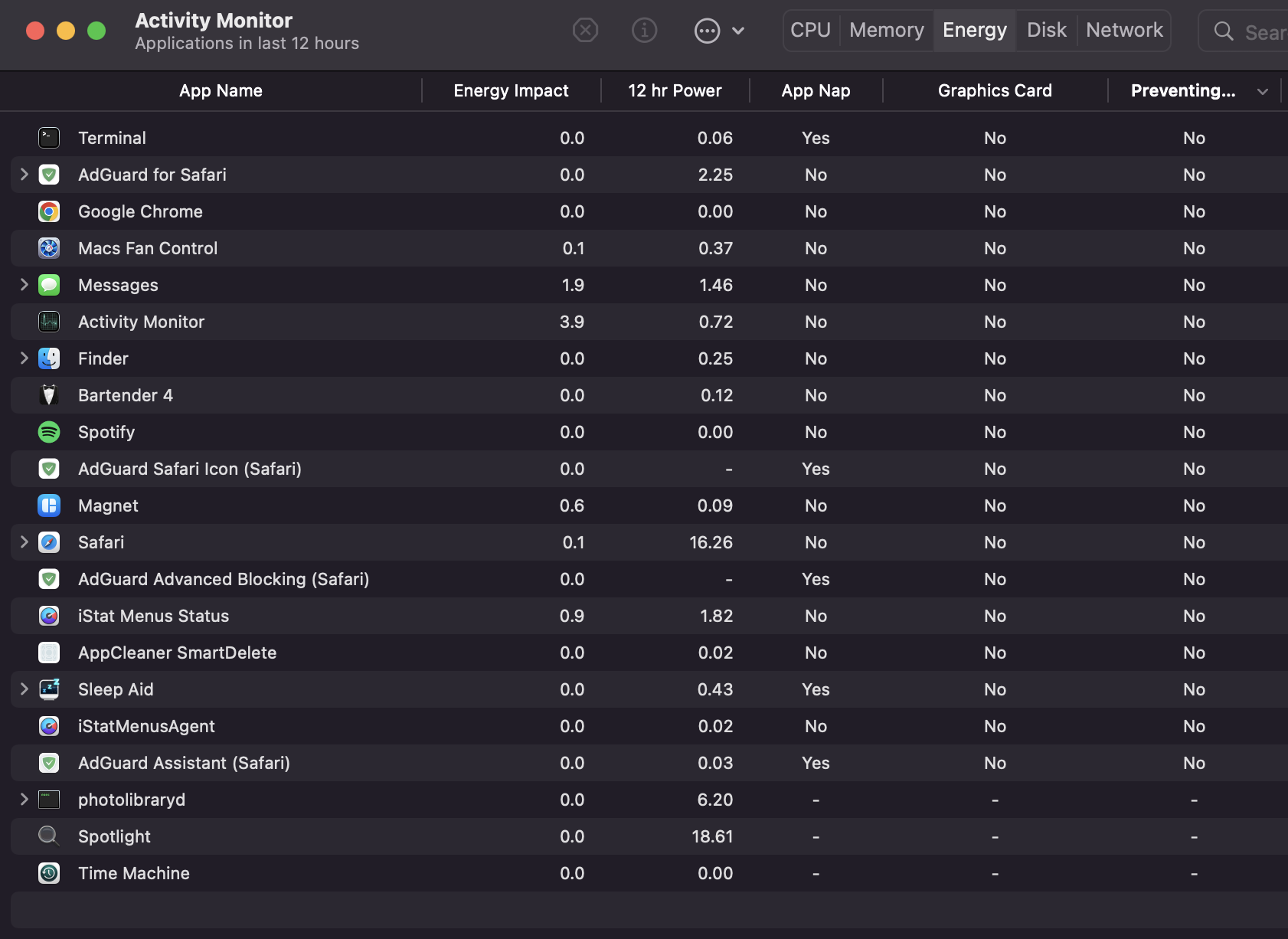Click the AdGuard Advanced Blocking shield icon
Screen dimensions: 1288x939
click(x=49, y=579)
